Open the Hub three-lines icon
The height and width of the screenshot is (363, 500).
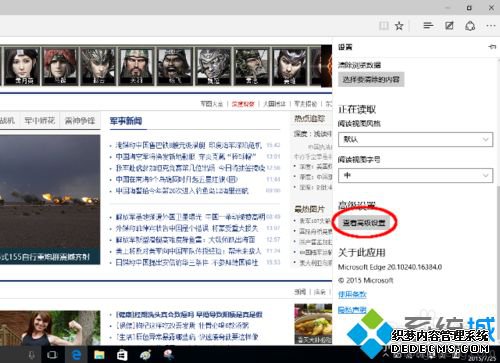(428, 25)
